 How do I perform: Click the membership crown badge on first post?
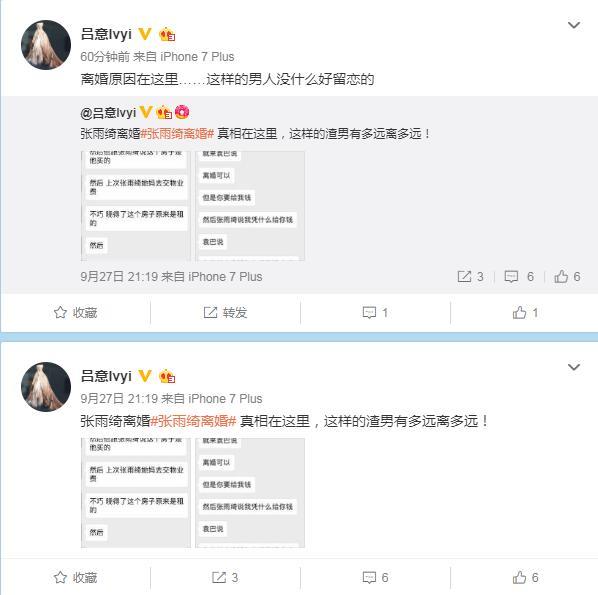(x=167, y=34)
